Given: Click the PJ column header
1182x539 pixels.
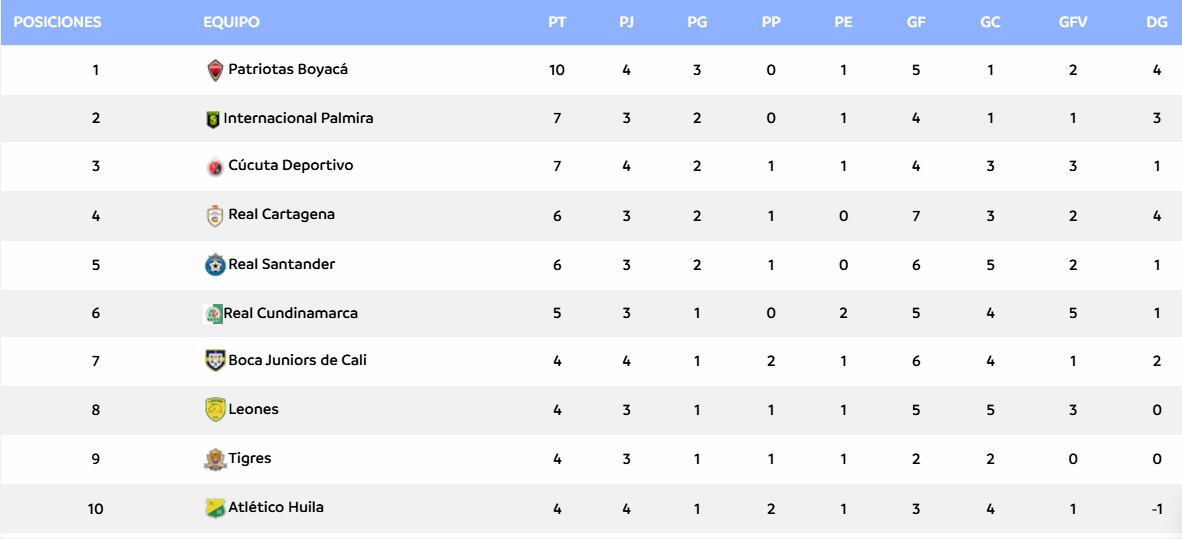Looking at the screenshot, I should tap(627, 22).
